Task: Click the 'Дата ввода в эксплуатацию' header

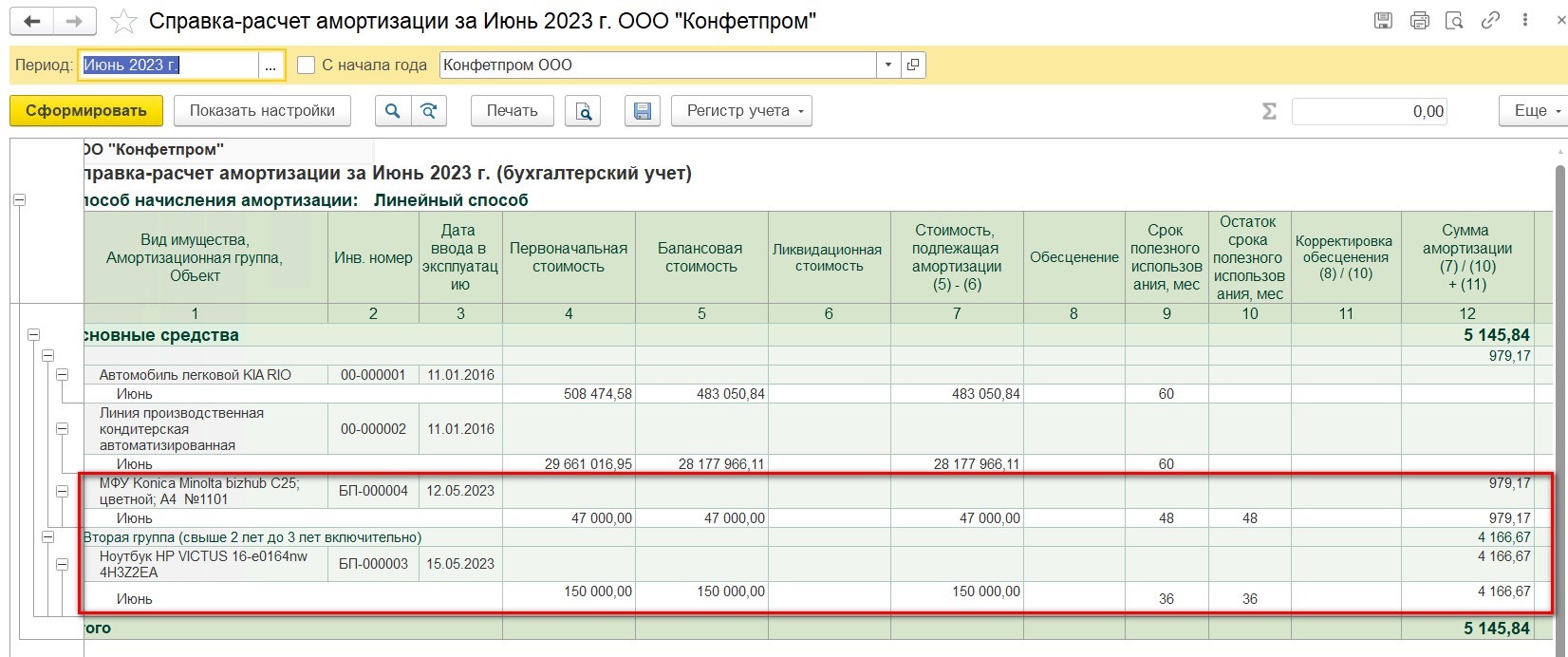Action: (x=460, y=257)
